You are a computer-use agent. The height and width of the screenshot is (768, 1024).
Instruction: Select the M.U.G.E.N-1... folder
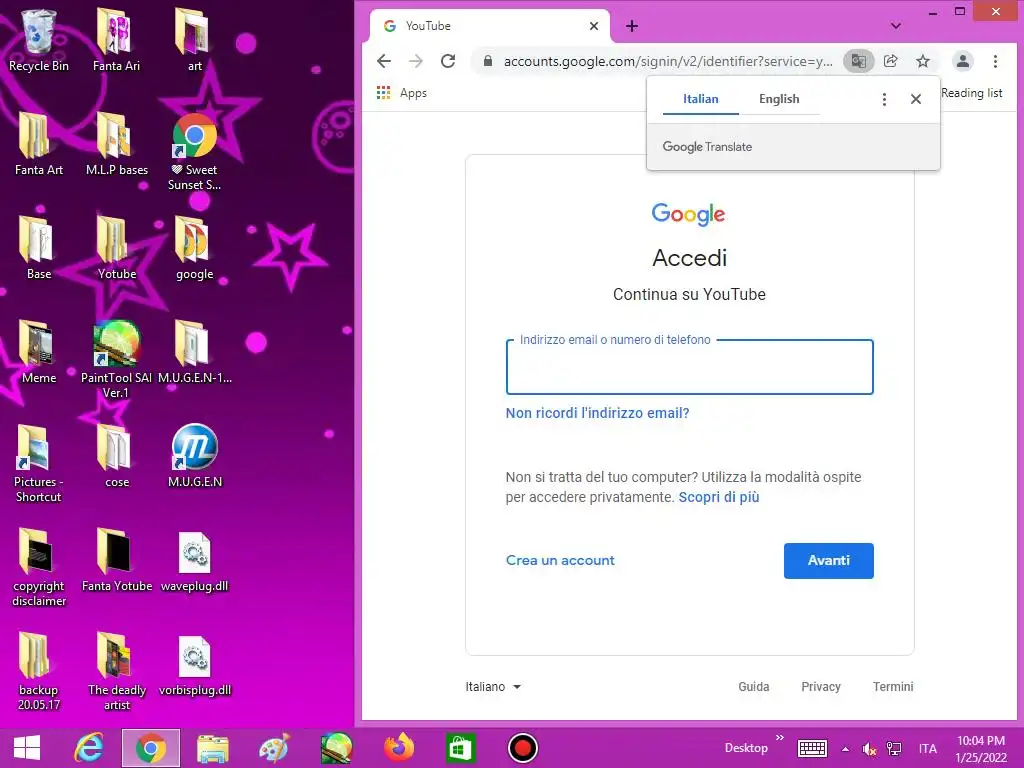[195, 352]
